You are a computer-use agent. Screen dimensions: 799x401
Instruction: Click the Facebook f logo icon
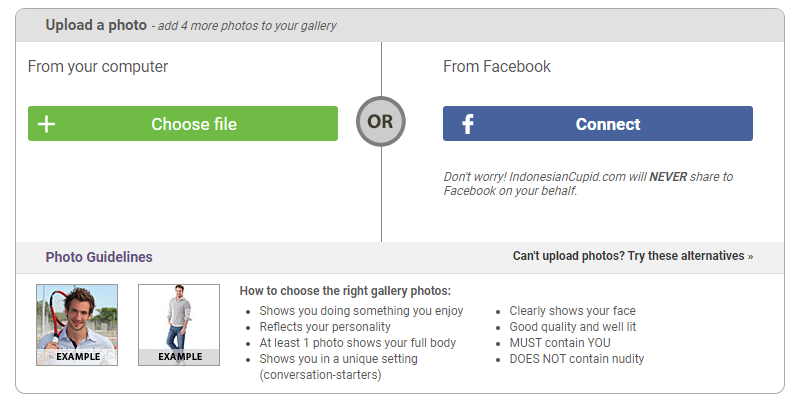[467, 124]
